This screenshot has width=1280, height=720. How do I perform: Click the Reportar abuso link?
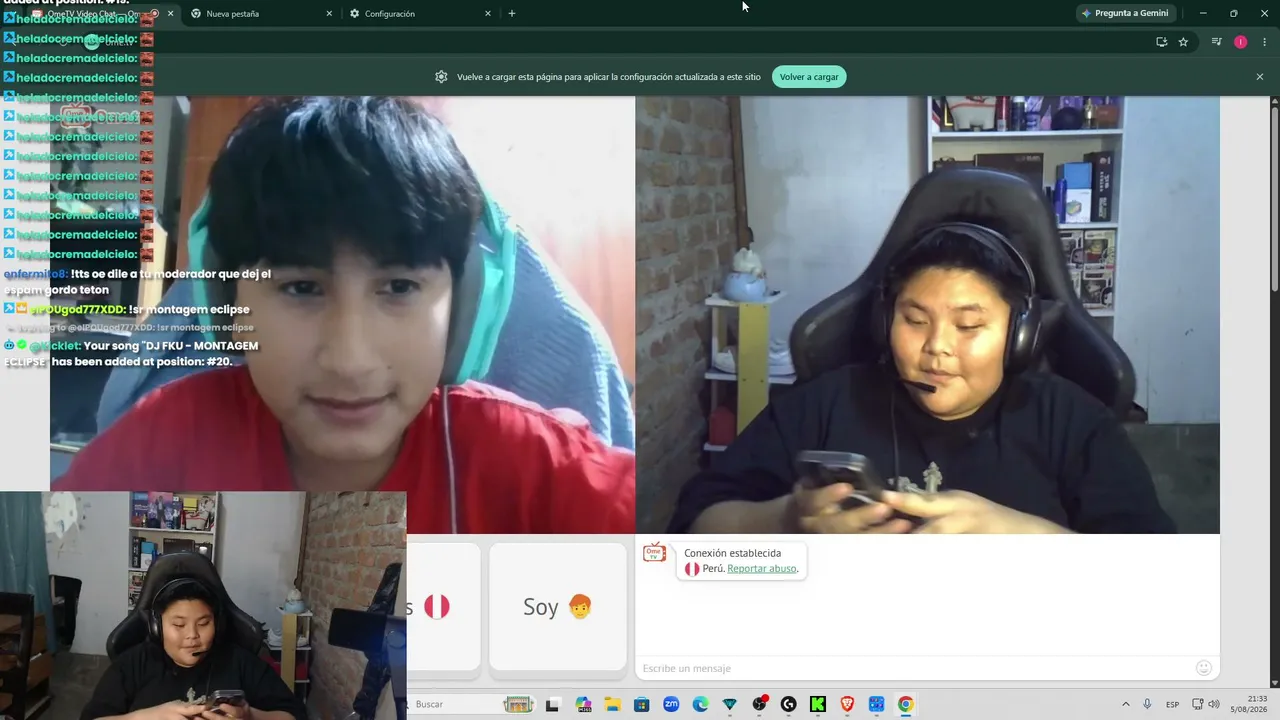tap(761, 569)
